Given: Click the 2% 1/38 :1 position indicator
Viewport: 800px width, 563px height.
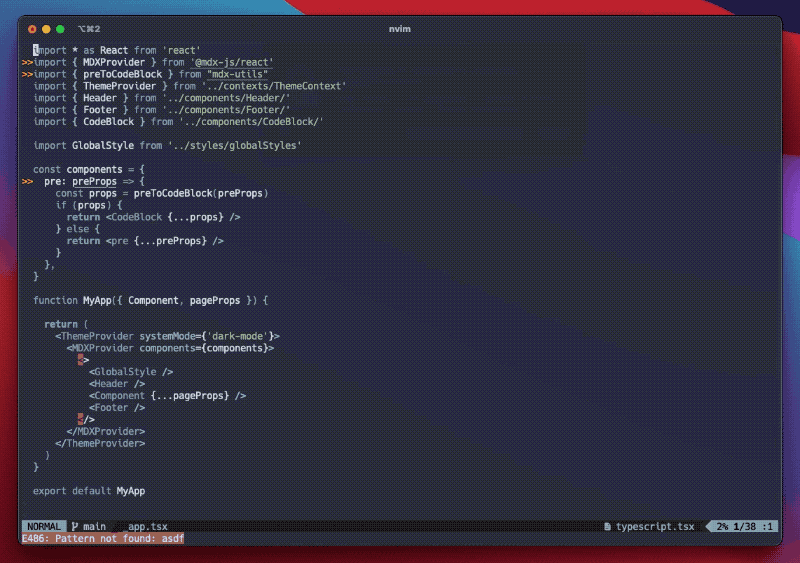Looking at the screenshot, I should [744, 526].
